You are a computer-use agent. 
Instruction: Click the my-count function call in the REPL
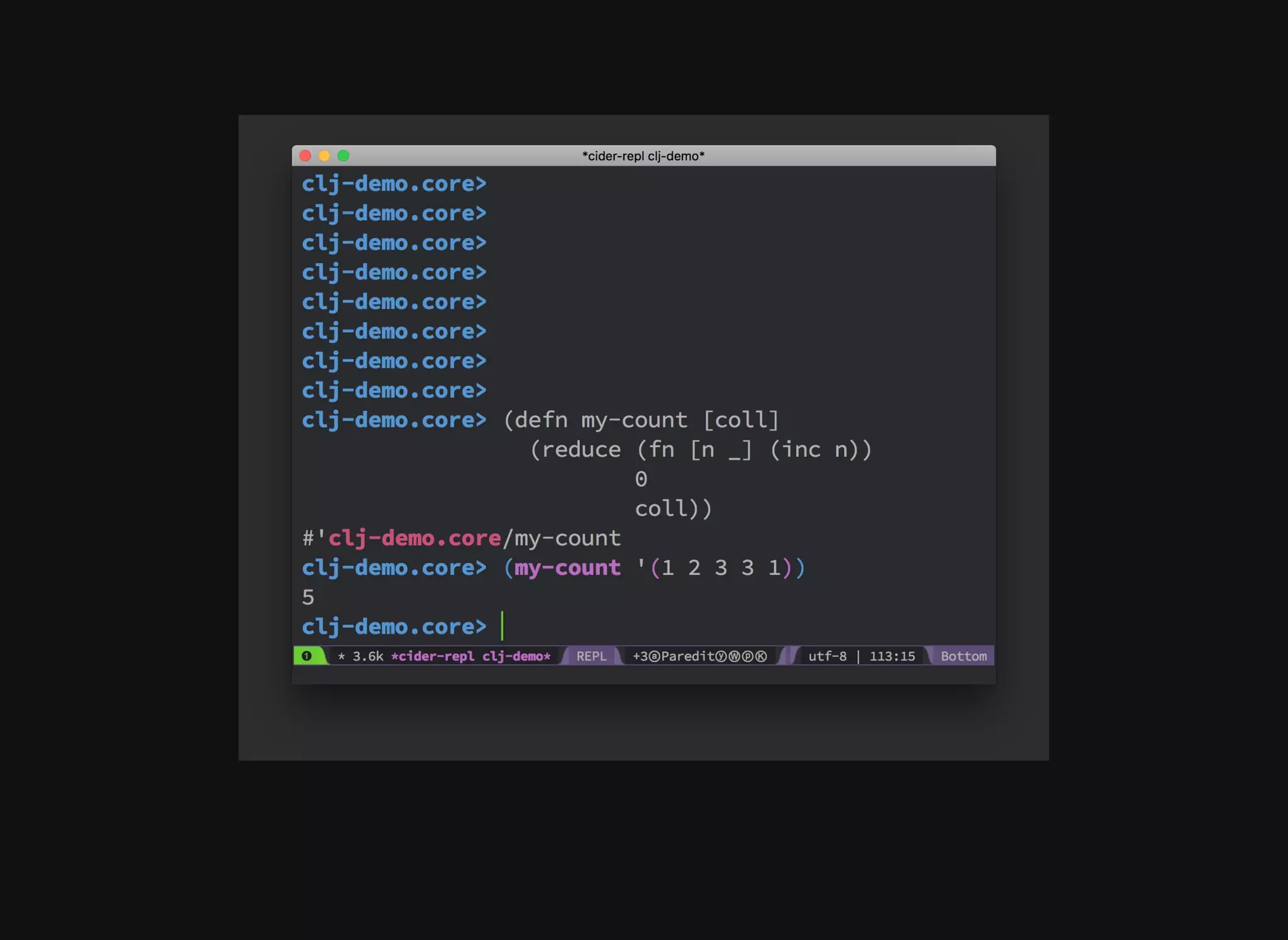pos(567,568)
